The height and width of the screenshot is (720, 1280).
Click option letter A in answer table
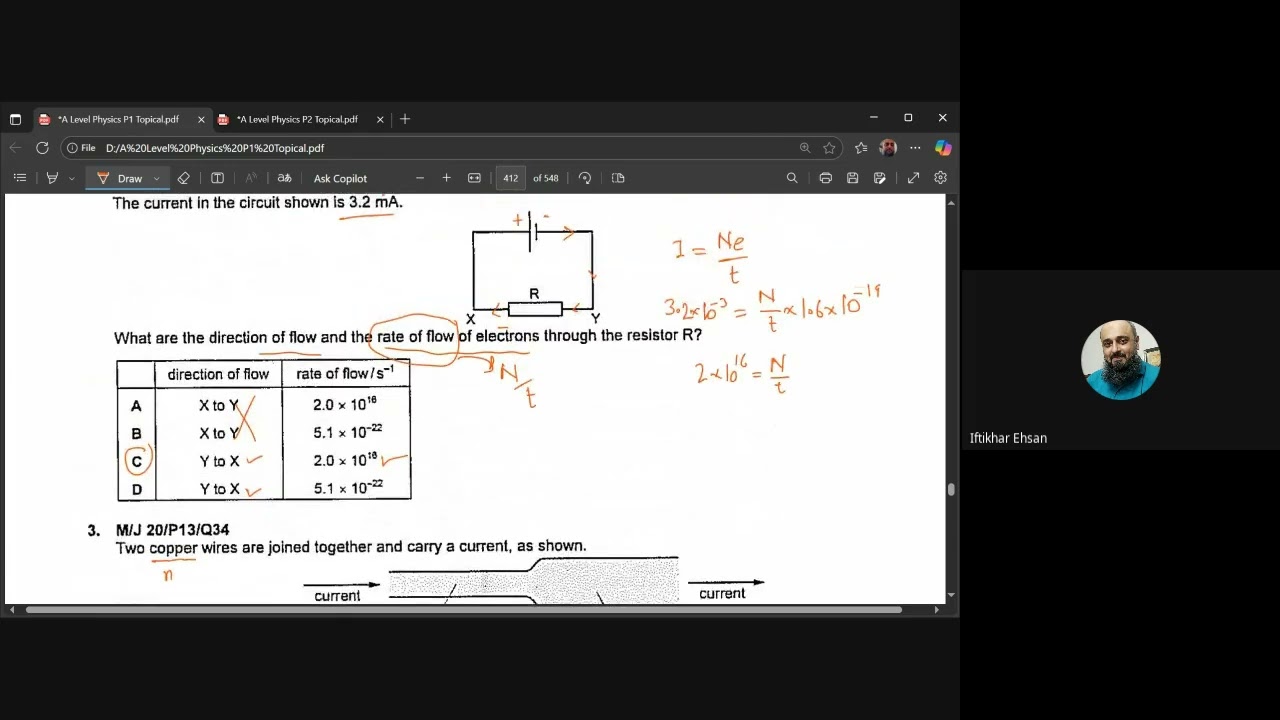136,406
